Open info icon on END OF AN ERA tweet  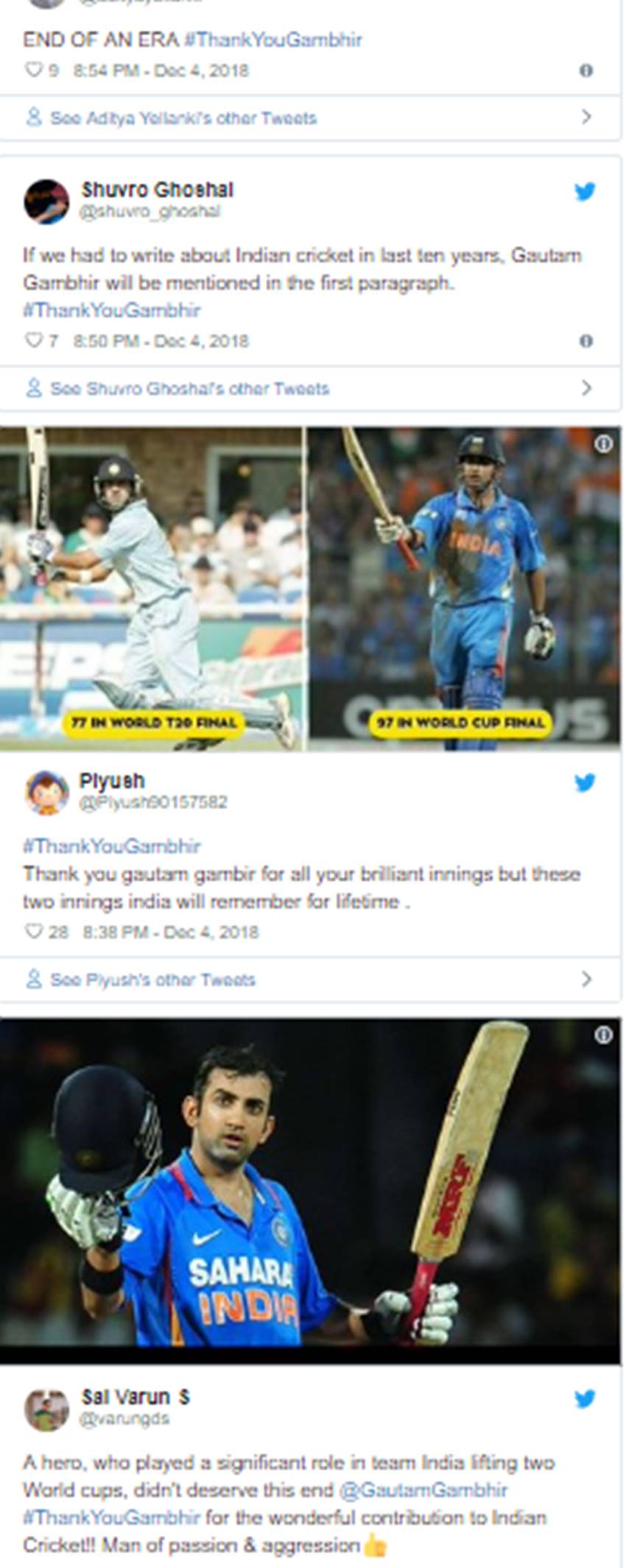[586, 71]
